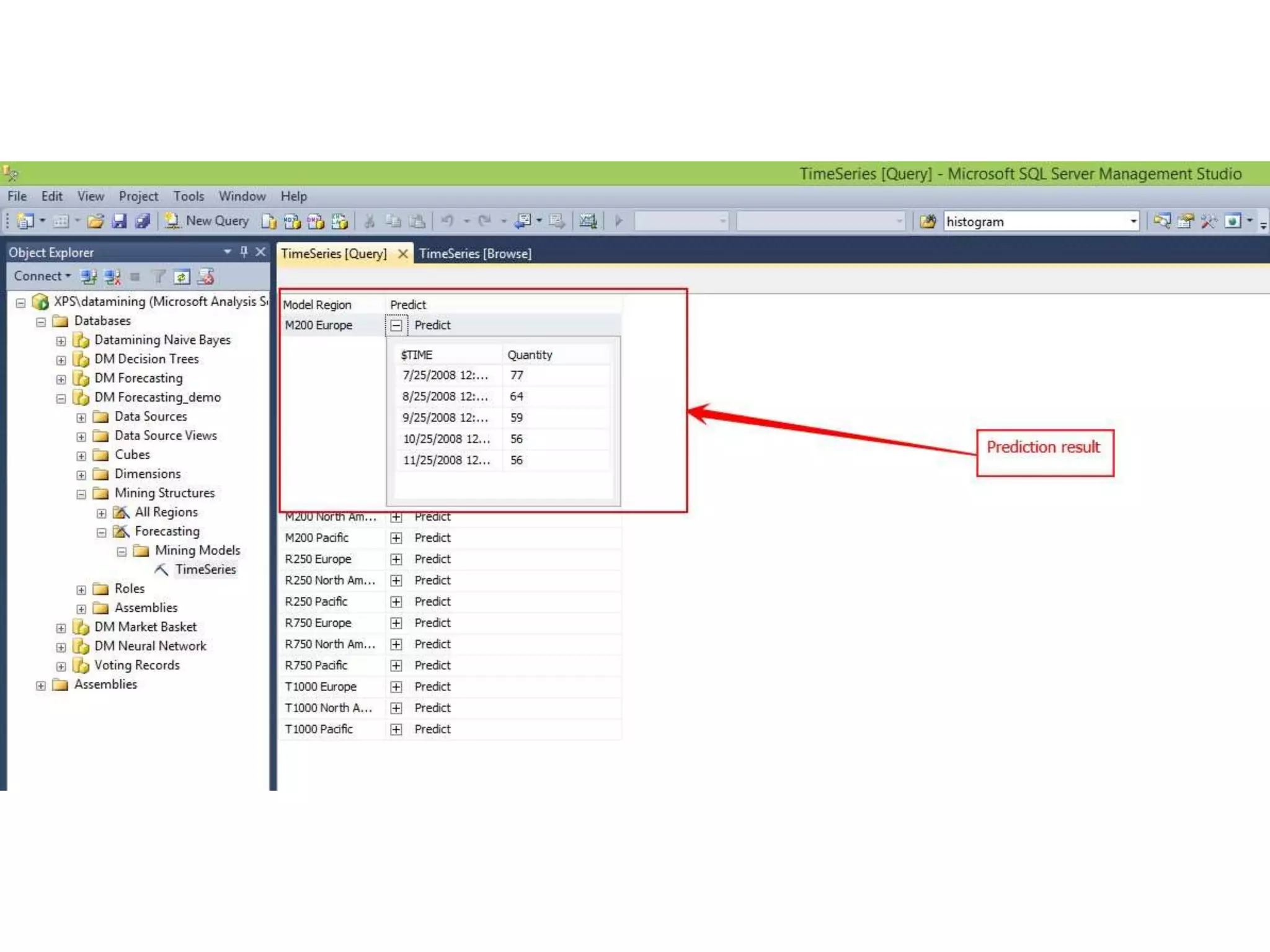Open the Properties Window toolbar icon
Viewport: 1270px width, 952px height.
click(1185, 221)
